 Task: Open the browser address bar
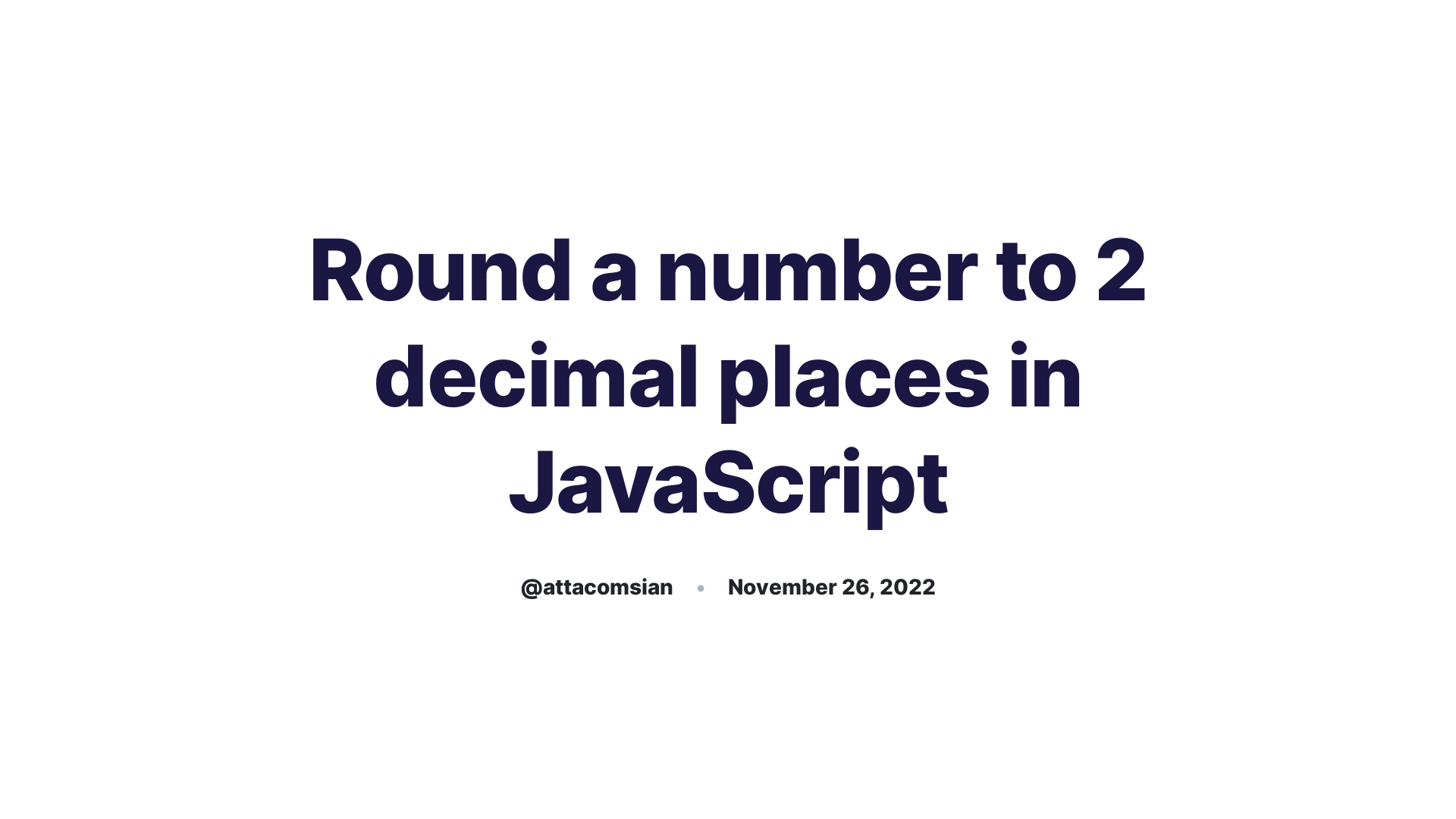click(728, 45)
